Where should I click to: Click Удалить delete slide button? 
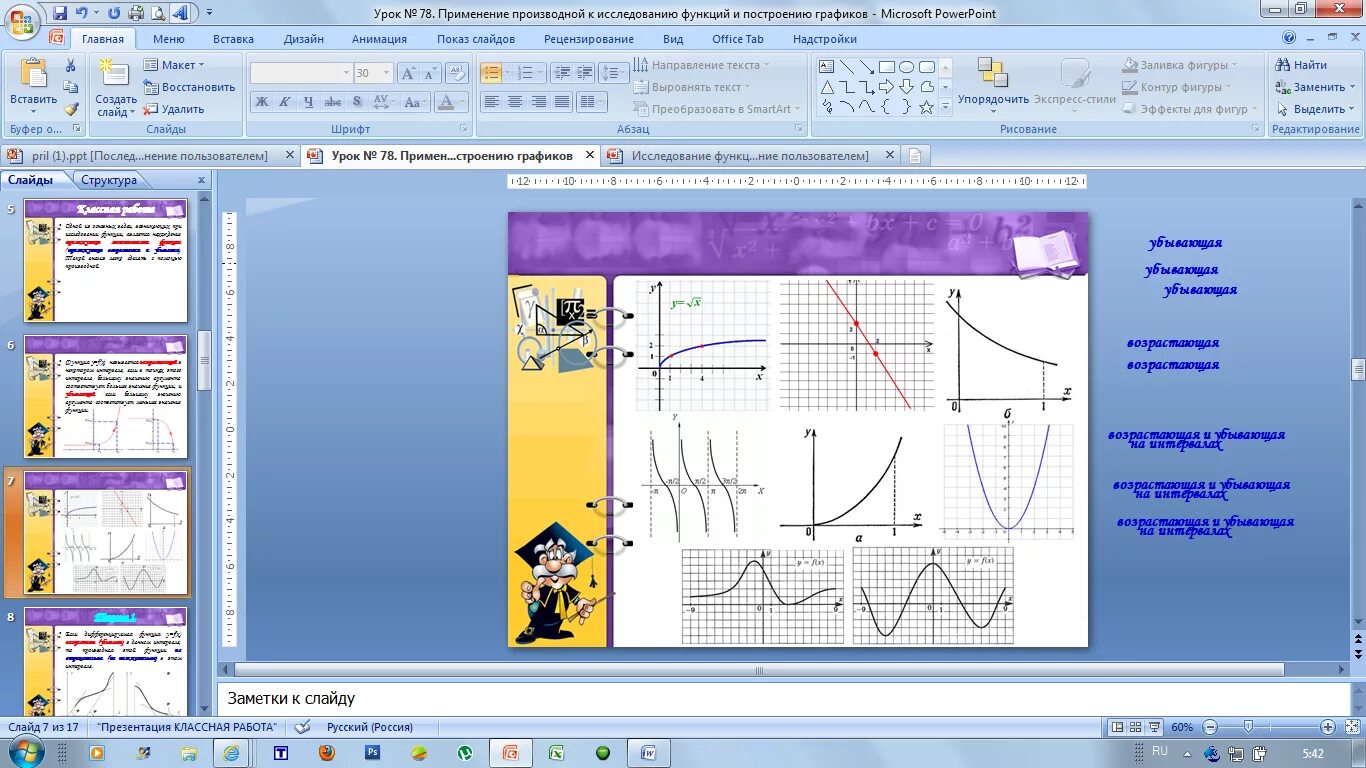[174, 109]
